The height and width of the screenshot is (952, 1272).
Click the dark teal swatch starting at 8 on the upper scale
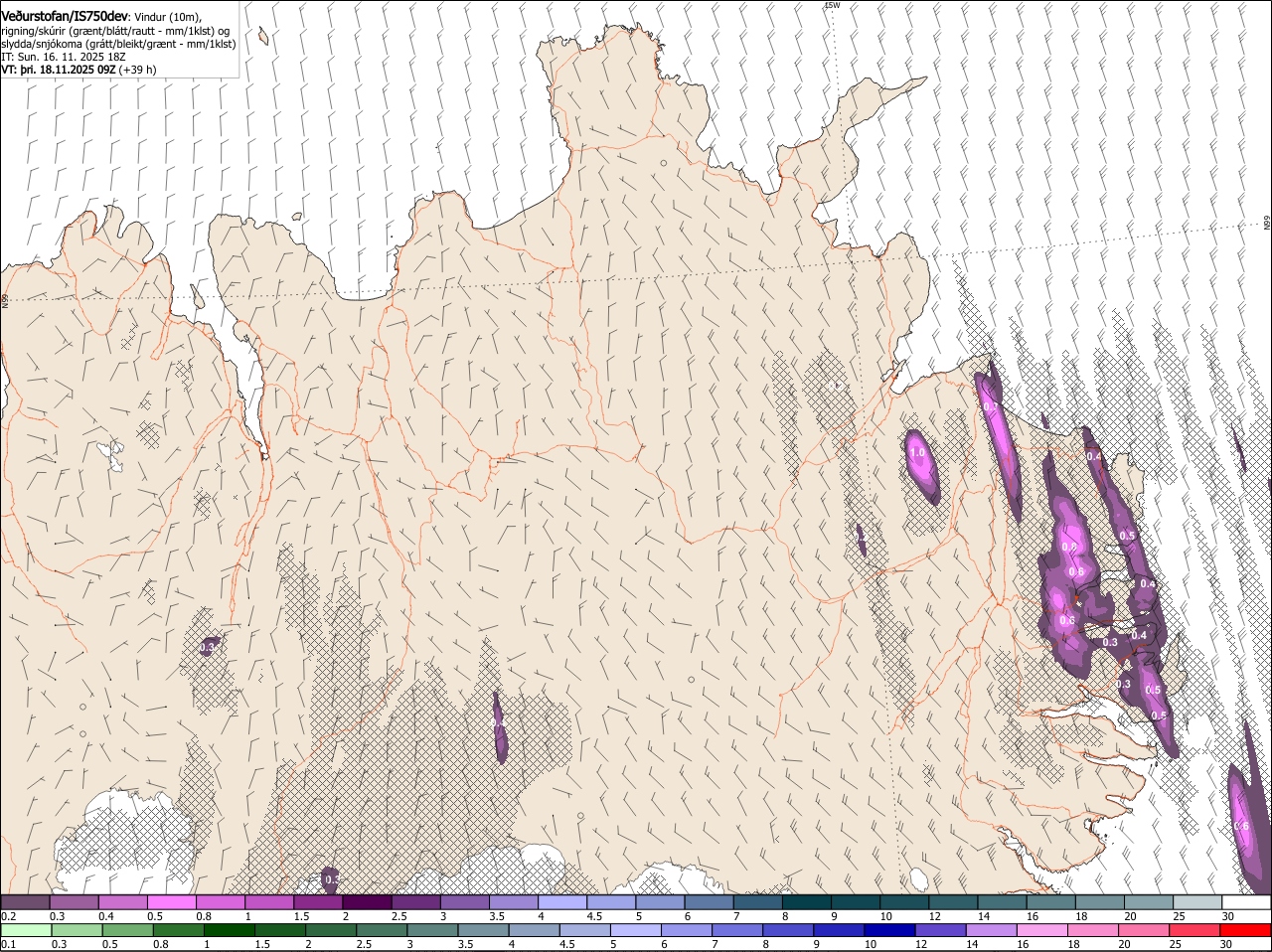[806, 902]
